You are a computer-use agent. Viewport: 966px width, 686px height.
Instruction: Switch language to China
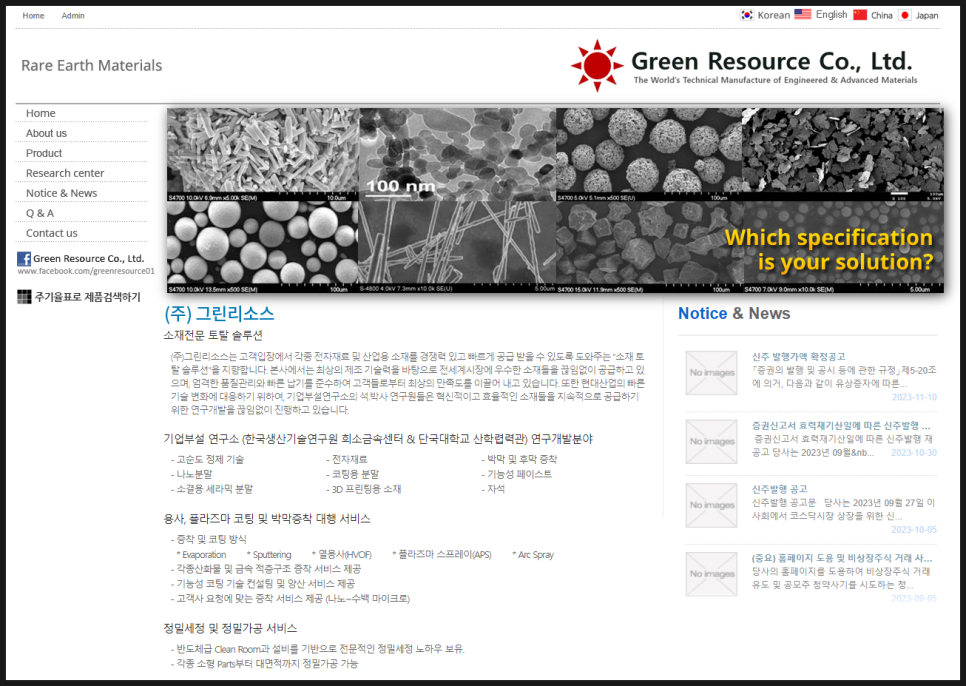tap(882, 15)
